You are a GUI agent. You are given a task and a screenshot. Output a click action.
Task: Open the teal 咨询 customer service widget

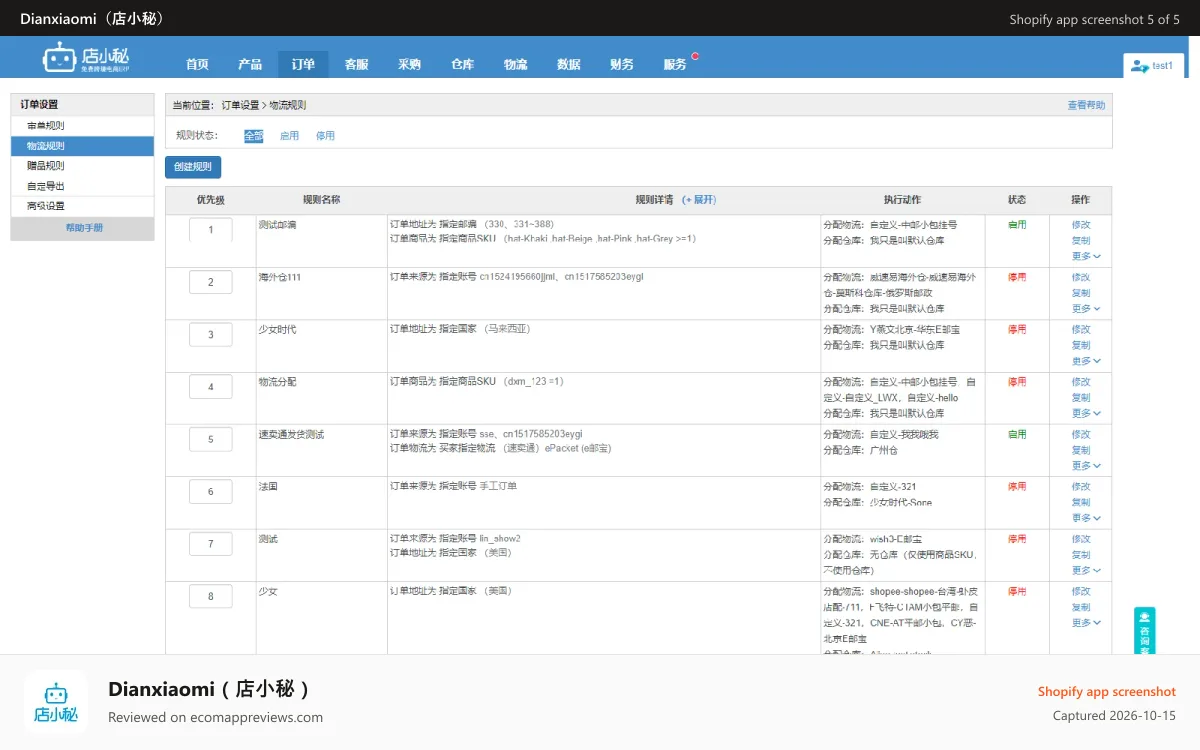pyautogui.click(x=1144, y=631)
